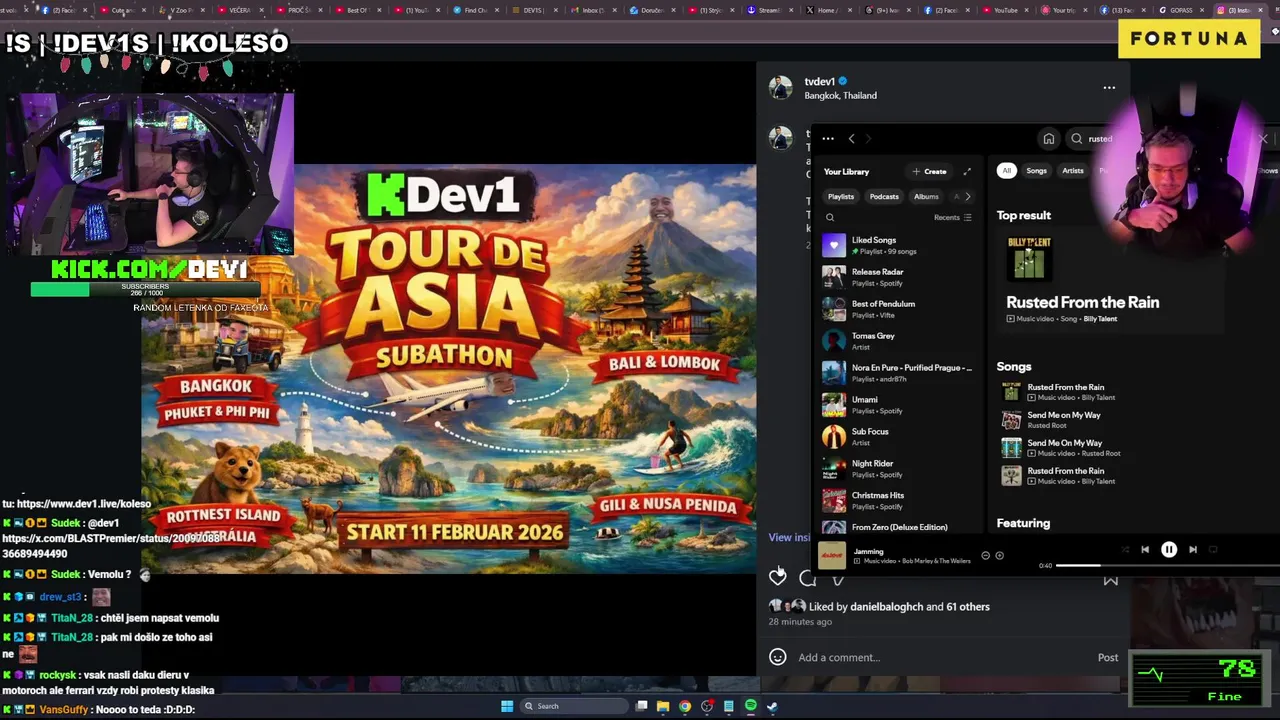Click the taskbar Search box

pyautogui.click(x=572, y=706)
